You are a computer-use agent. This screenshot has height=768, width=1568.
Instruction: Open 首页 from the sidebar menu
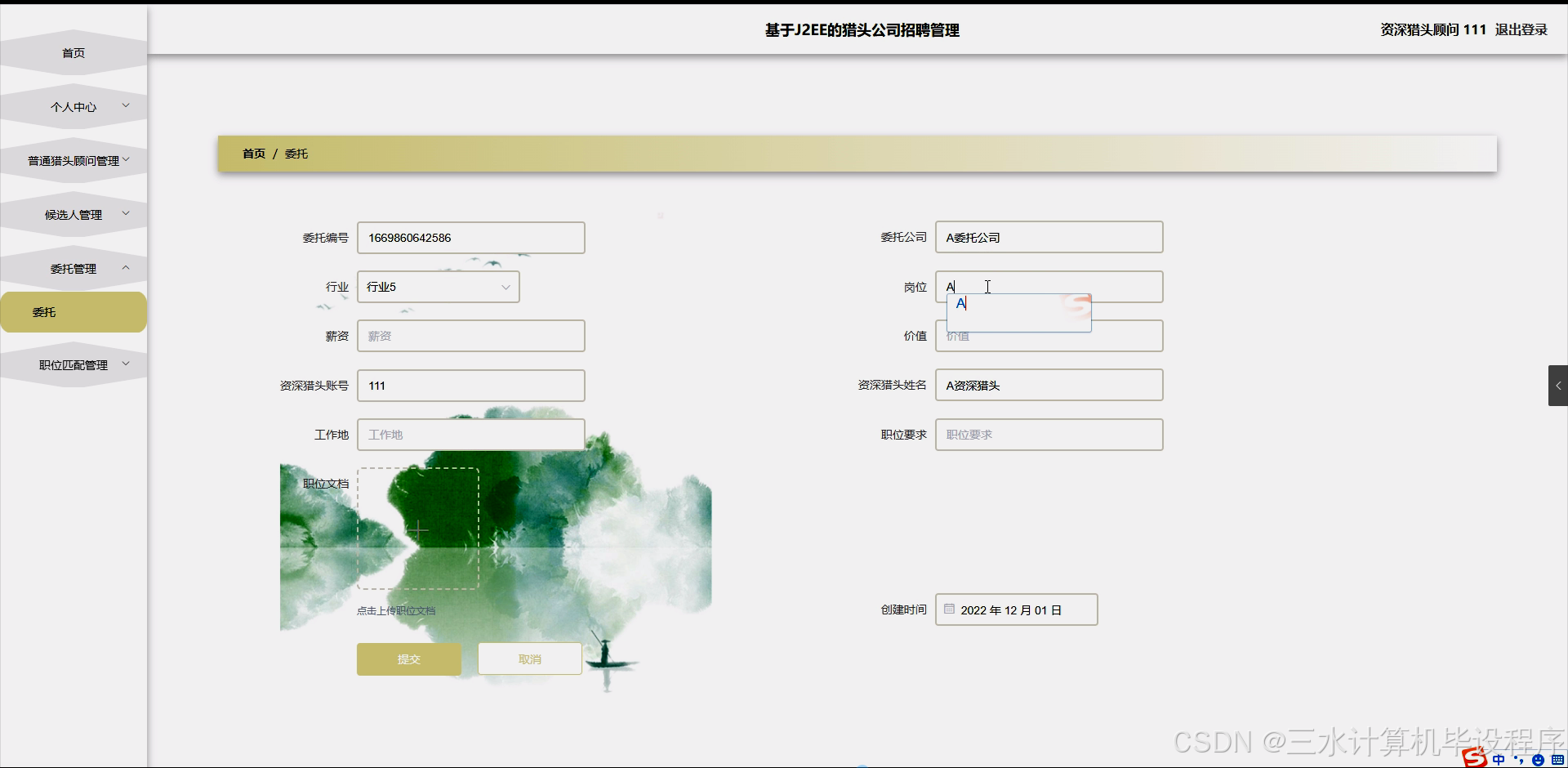pos(73,52)
